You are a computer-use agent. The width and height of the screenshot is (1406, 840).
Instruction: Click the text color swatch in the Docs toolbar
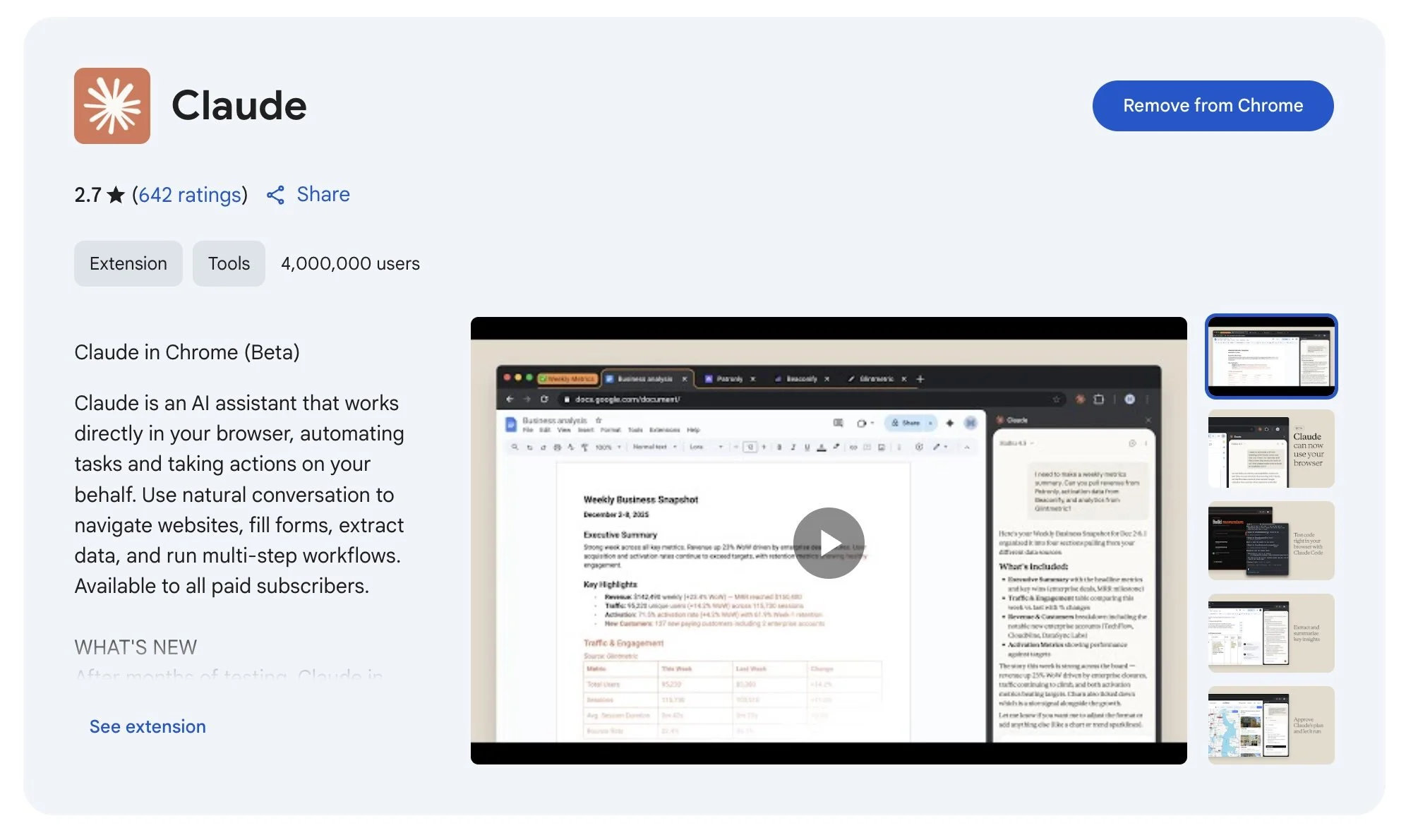coord(822,447)
